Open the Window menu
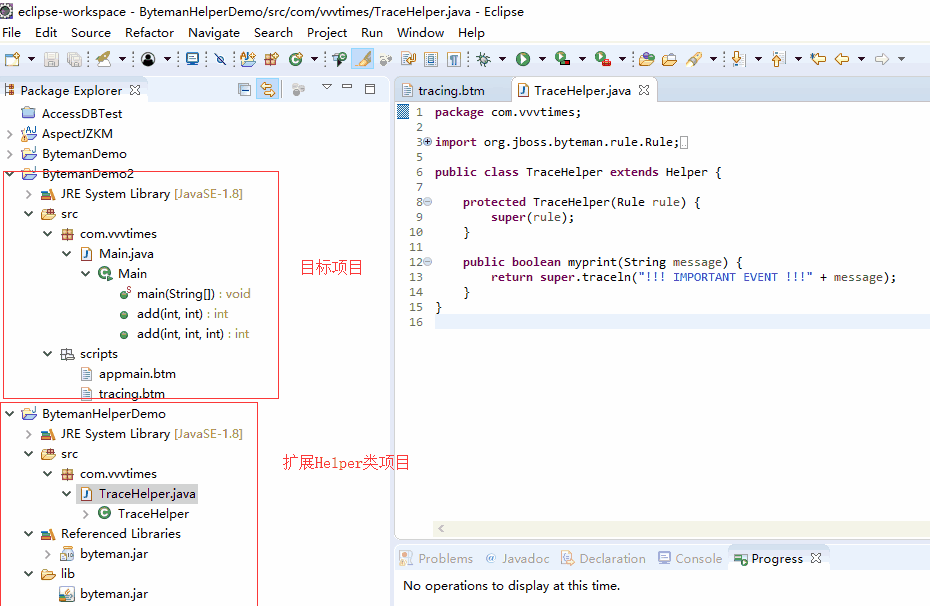The image size is (930, 606). tap(421, 33)
